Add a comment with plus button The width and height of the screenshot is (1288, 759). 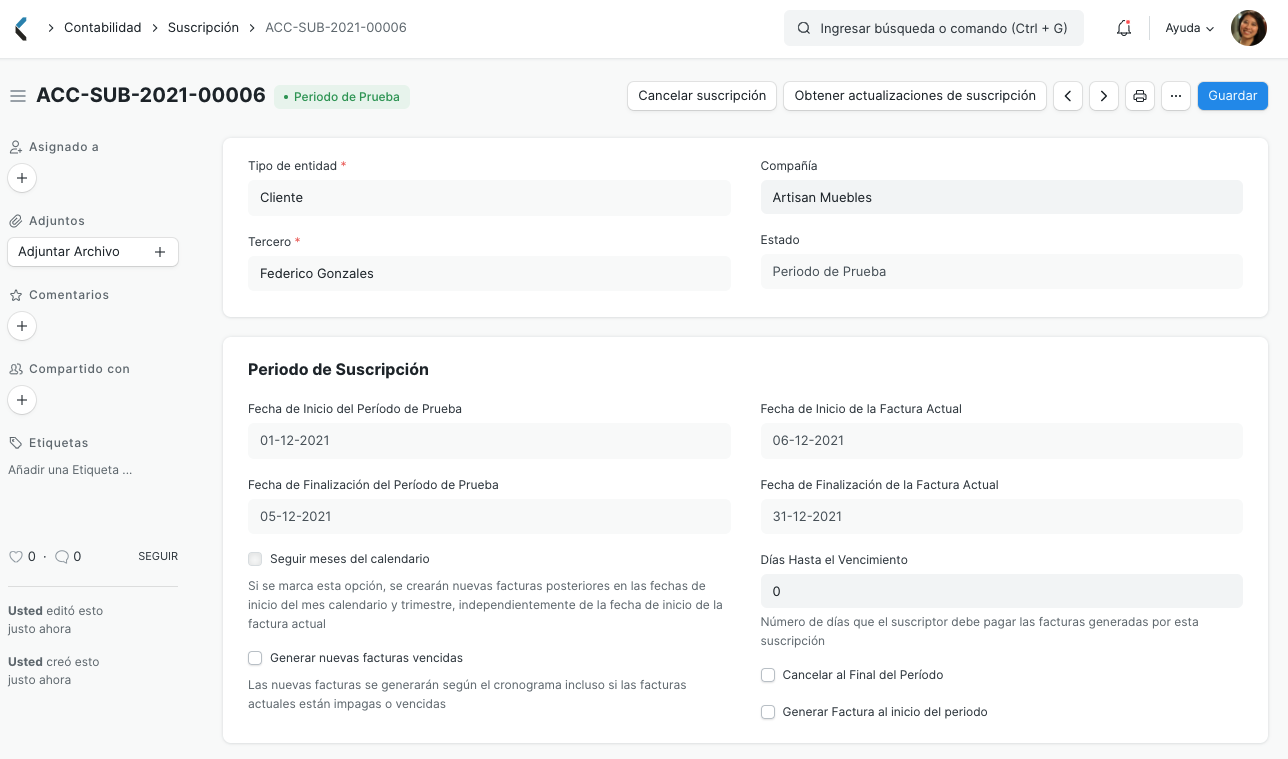pos(22,326)
